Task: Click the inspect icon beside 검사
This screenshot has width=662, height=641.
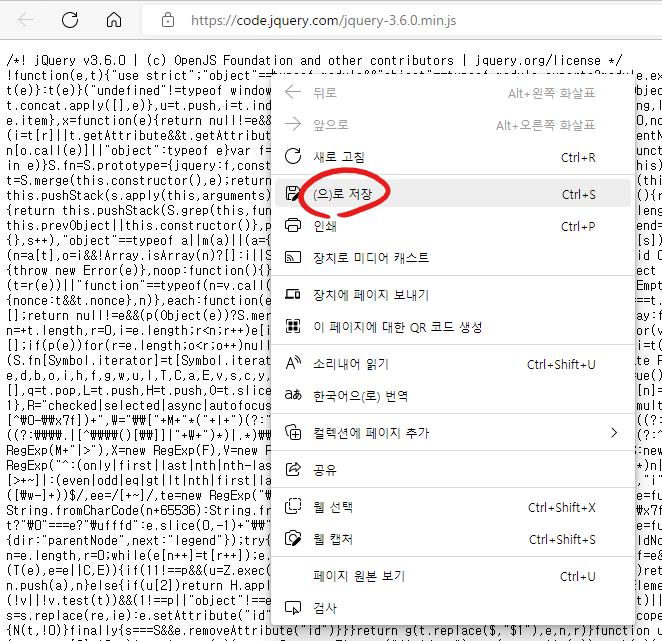Action: [293, 608]
